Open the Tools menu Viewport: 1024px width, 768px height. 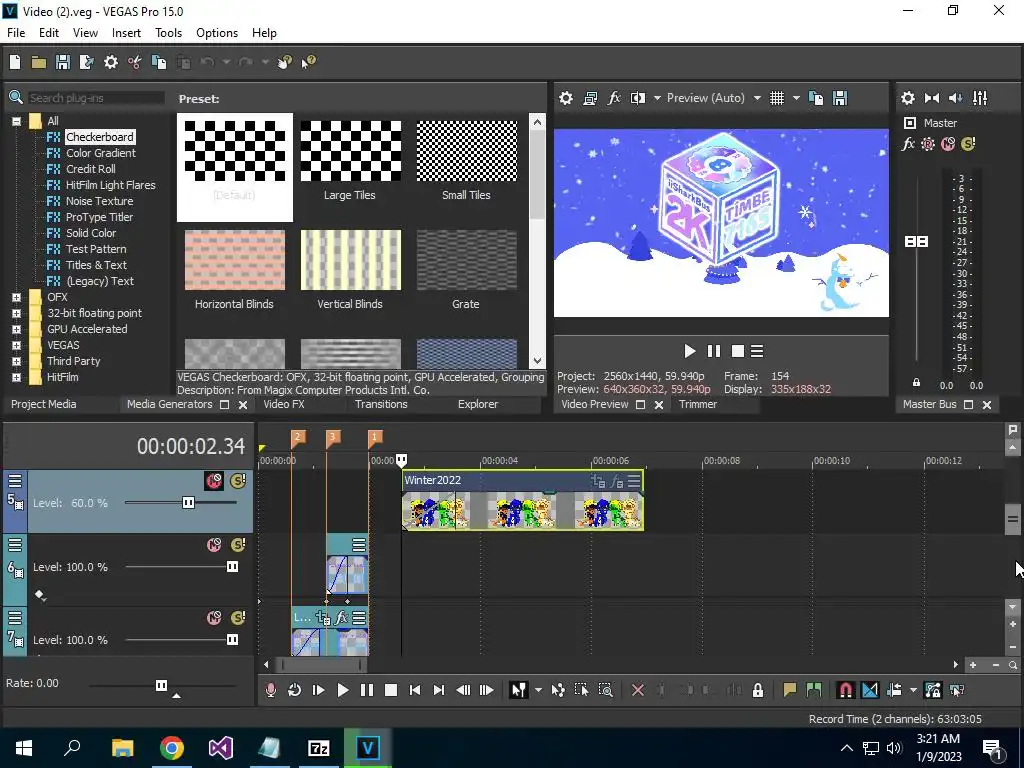coord(168,33)
